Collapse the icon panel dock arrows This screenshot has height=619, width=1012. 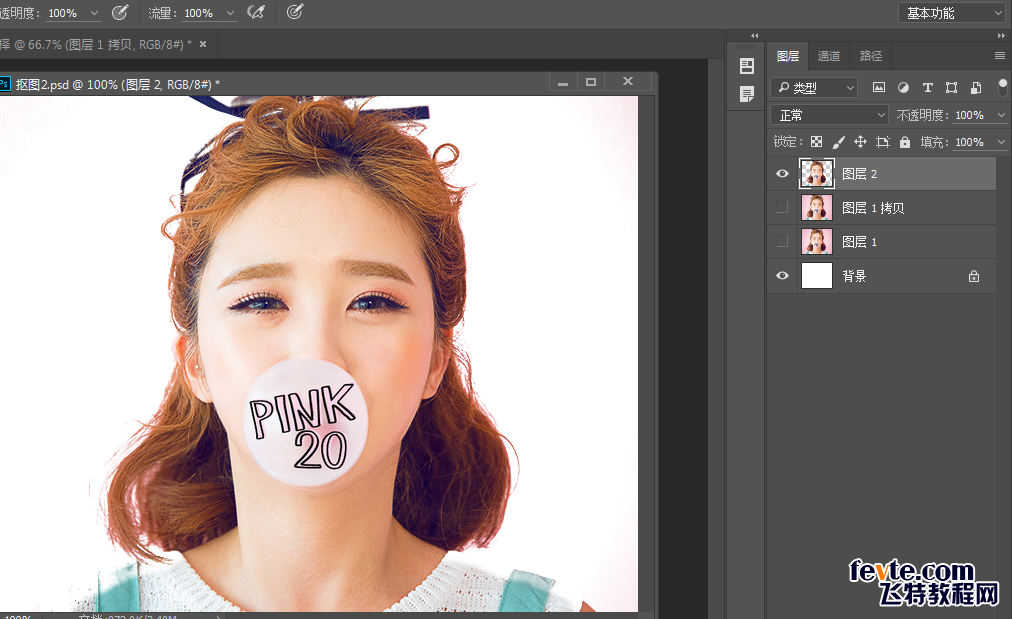754,36
